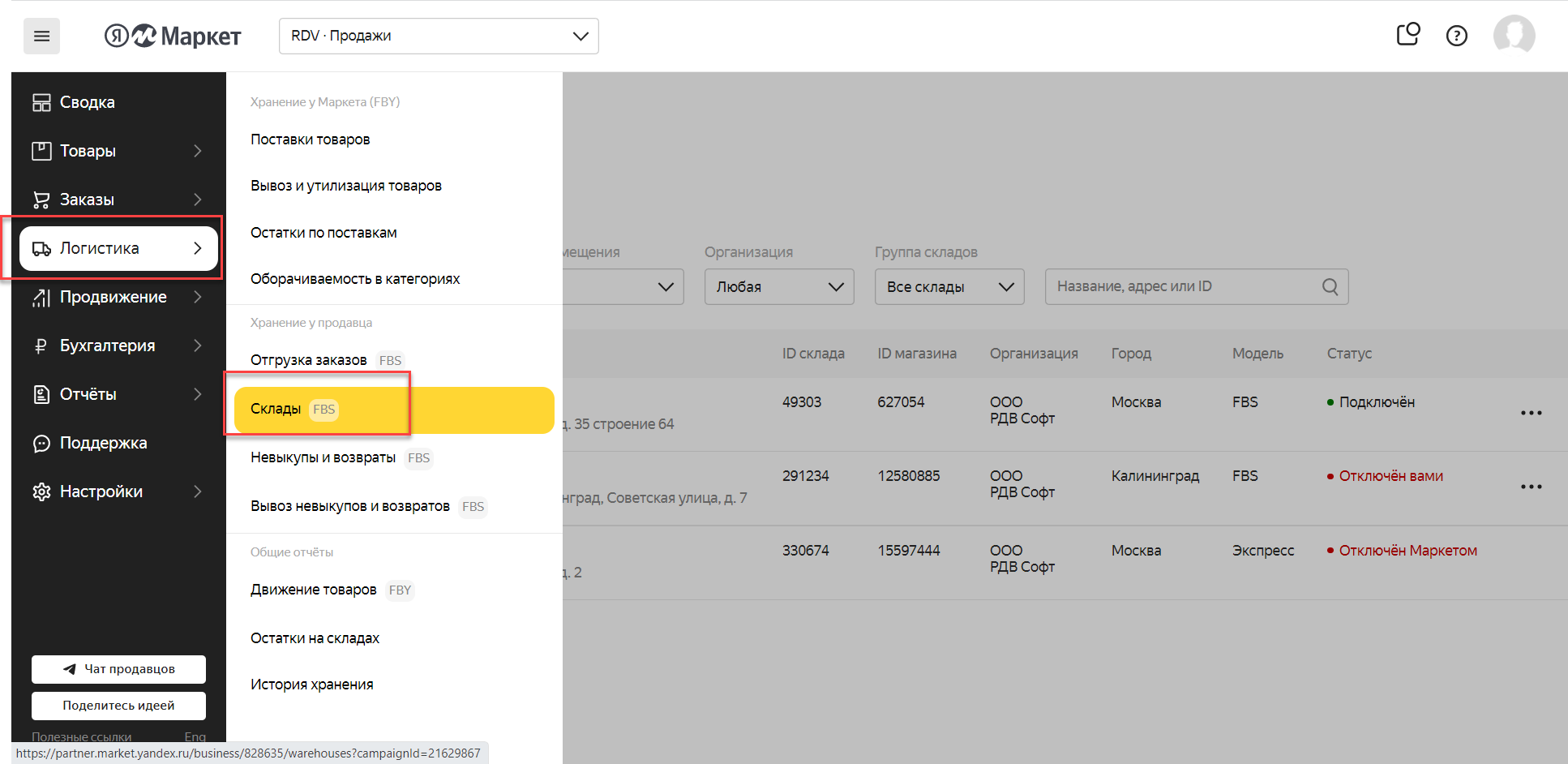Click the search magnifier icon

tap(1330, 287)
